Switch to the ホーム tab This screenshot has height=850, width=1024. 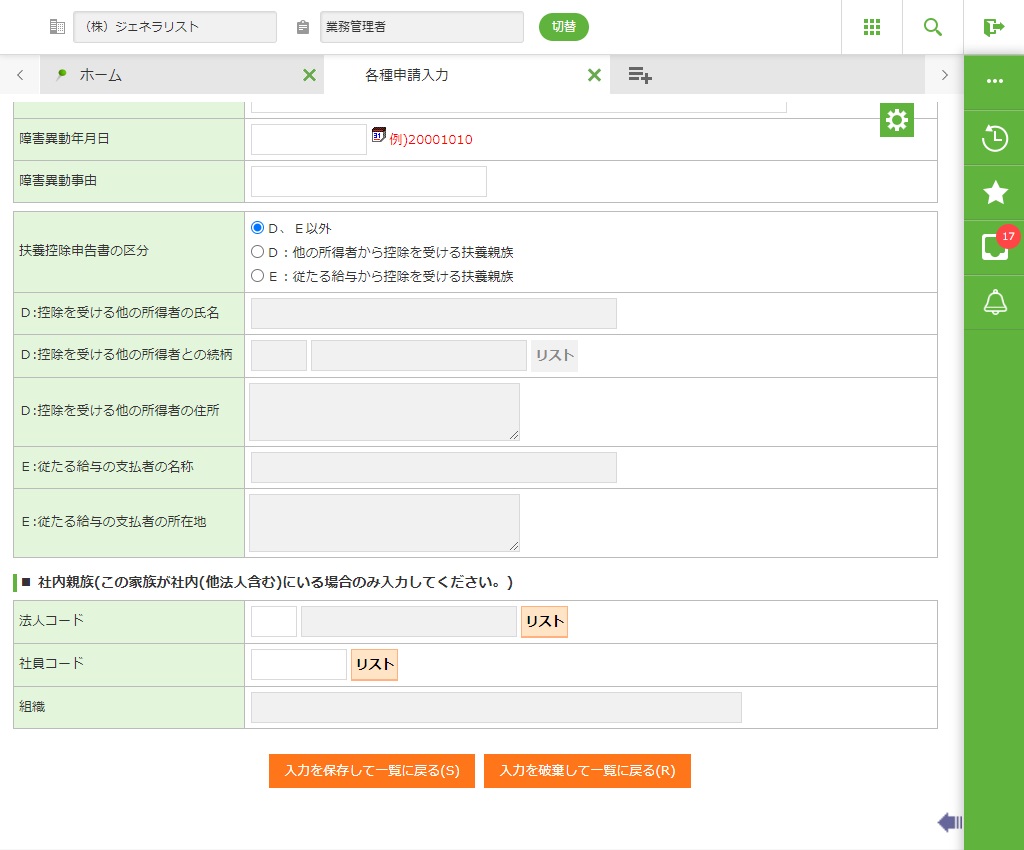coord(100,75)
